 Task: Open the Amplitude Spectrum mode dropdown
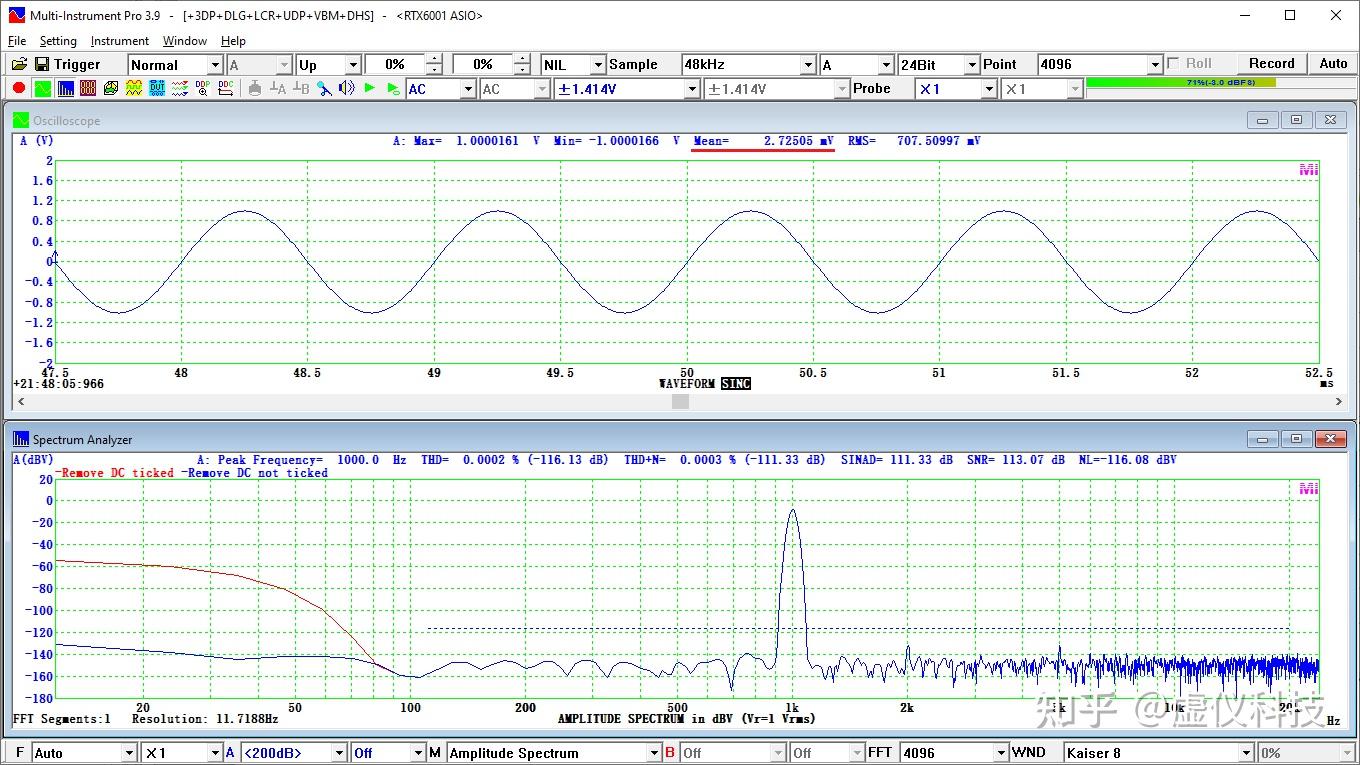(654, 753)
